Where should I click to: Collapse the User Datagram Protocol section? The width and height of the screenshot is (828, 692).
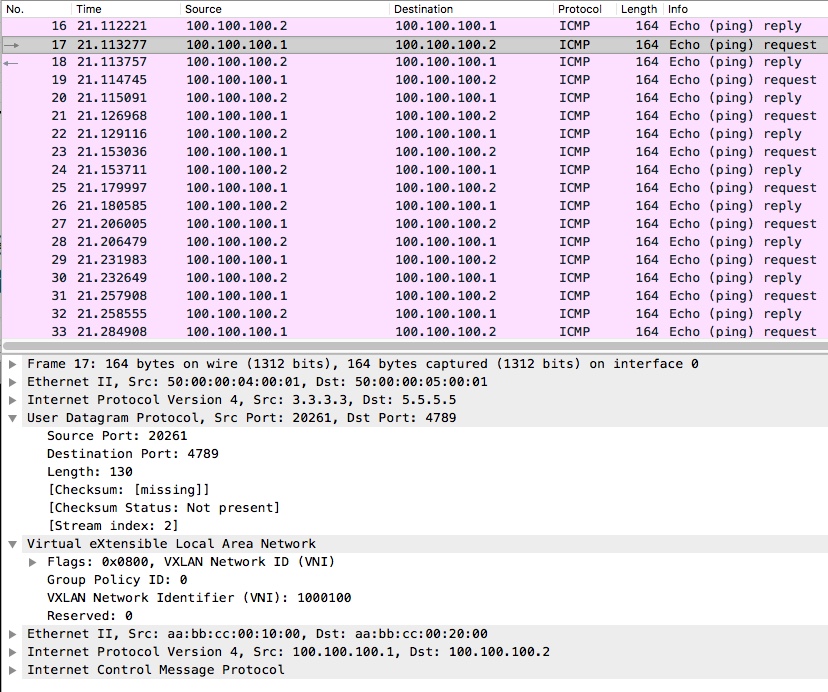coord(13,418)
